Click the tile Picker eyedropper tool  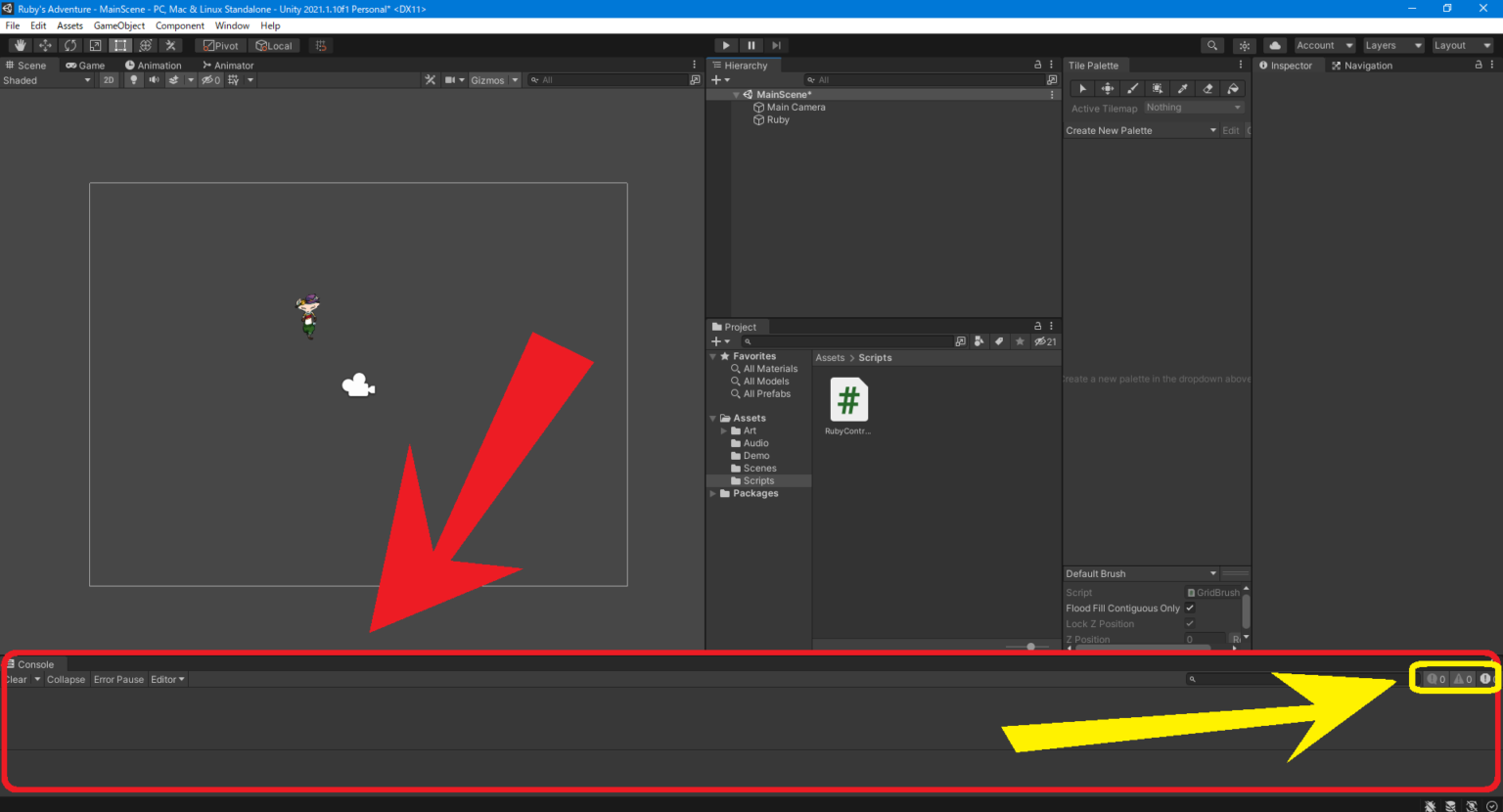coord(1182,88)
